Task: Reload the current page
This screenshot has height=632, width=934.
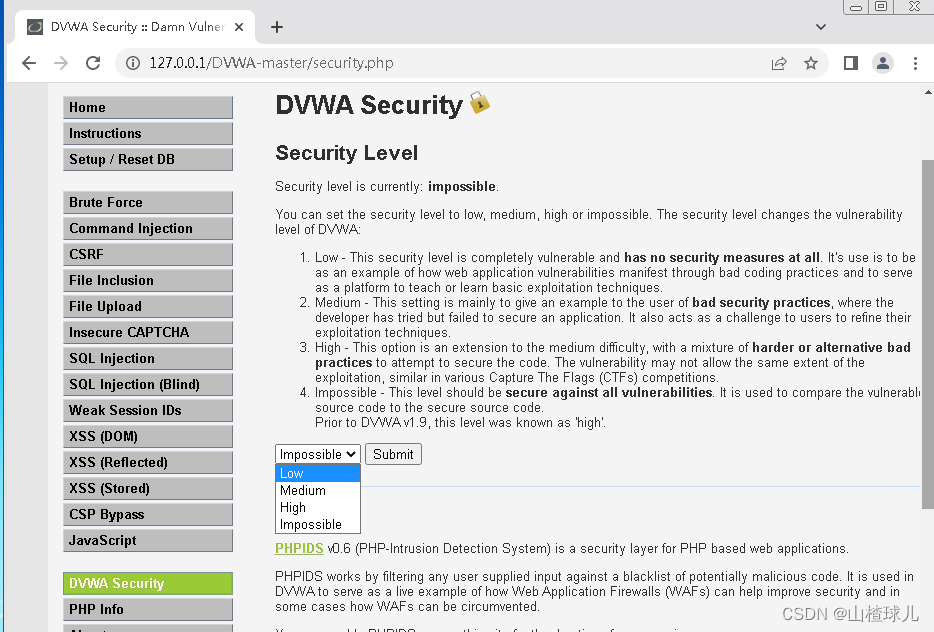Action: click(93, 62)
